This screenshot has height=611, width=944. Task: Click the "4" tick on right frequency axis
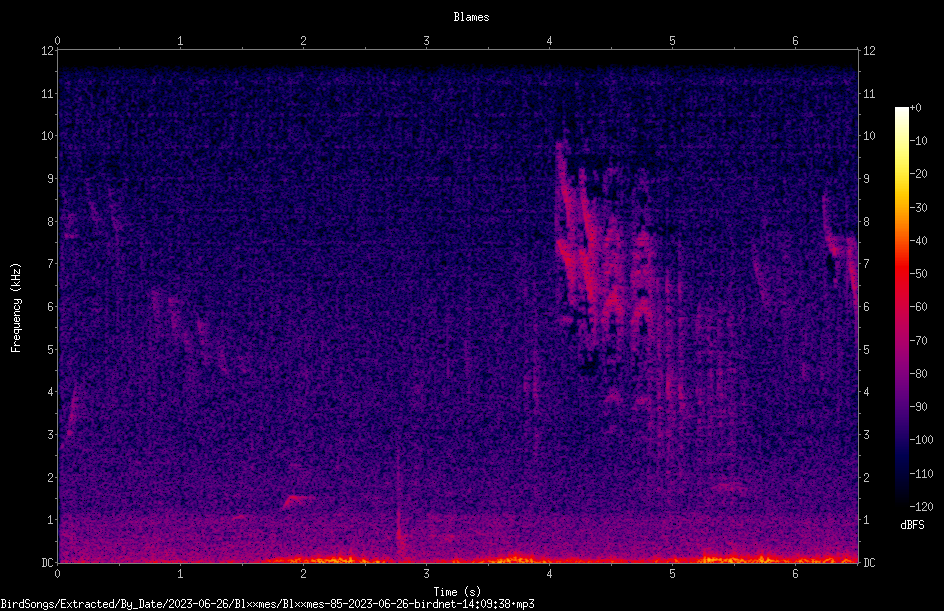[x=866, y=392]
